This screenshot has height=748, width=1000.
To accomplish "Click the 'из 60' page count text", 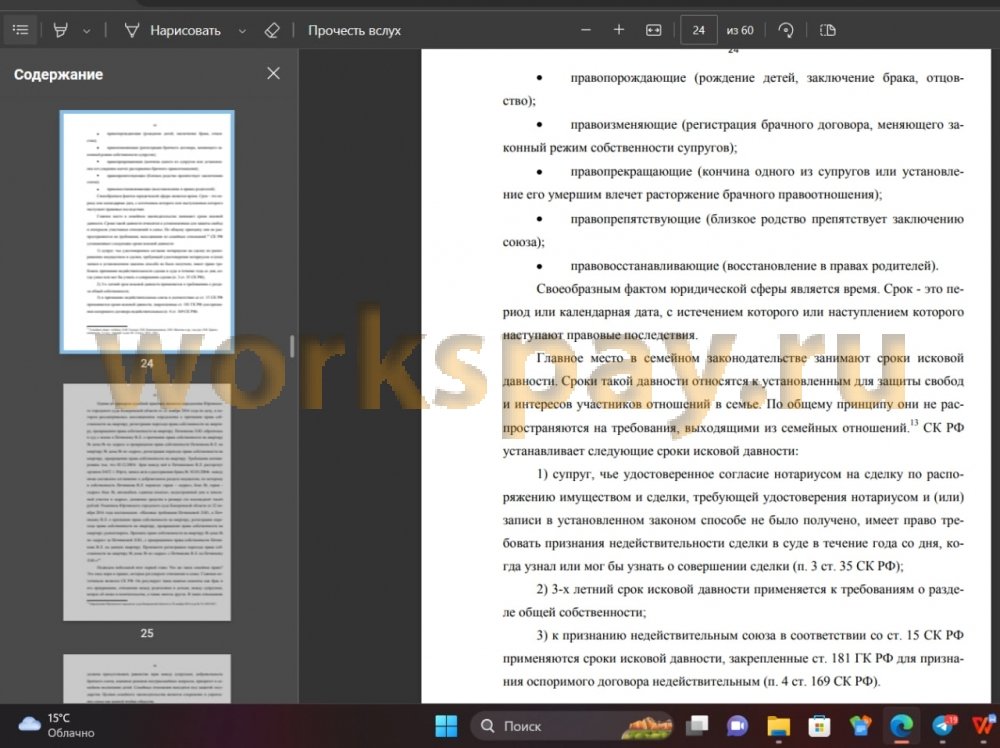I will 740,30.
